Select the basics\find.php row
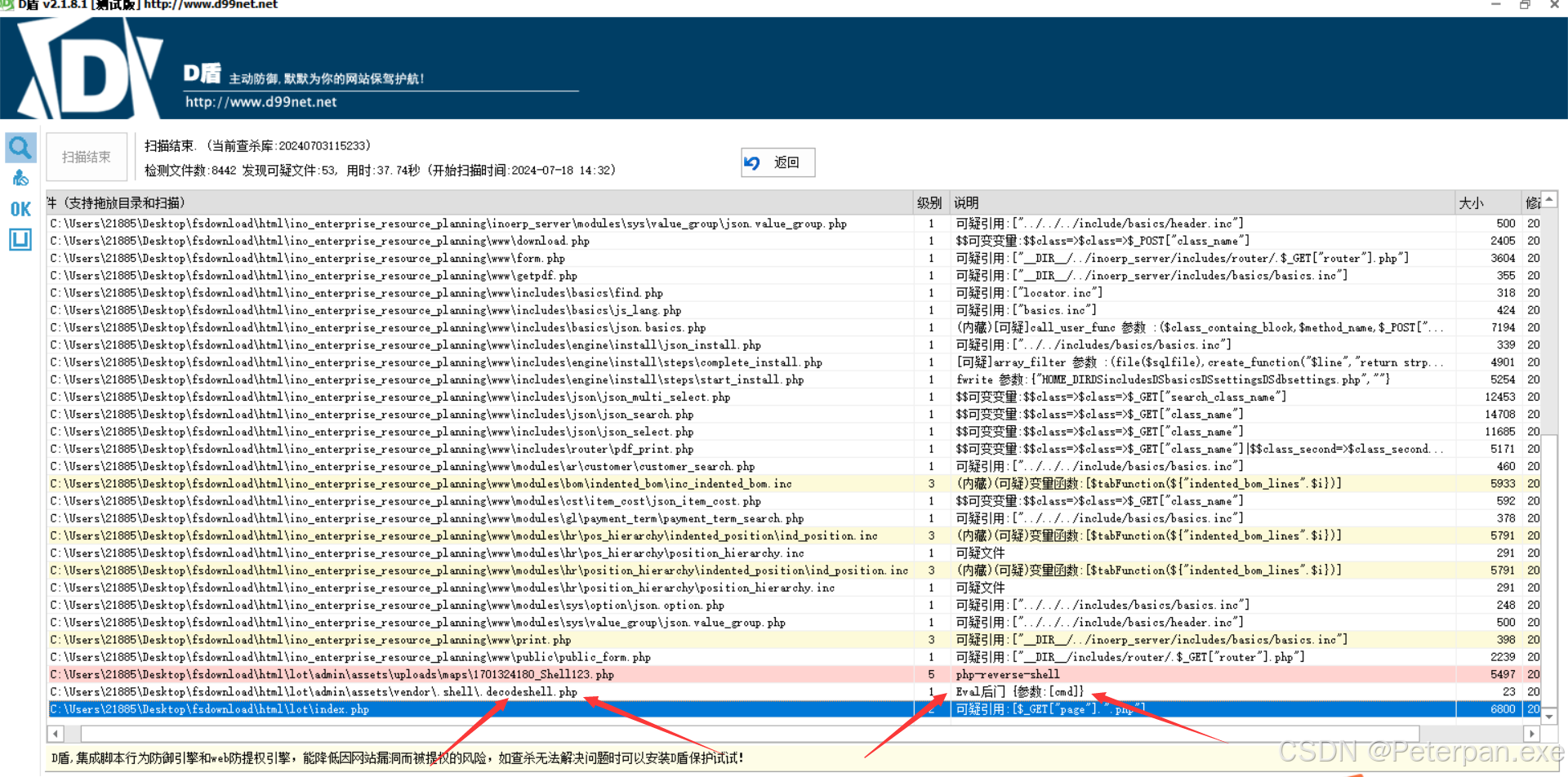The width and height of the screenshot is (1568, 777). coord(793,293)
